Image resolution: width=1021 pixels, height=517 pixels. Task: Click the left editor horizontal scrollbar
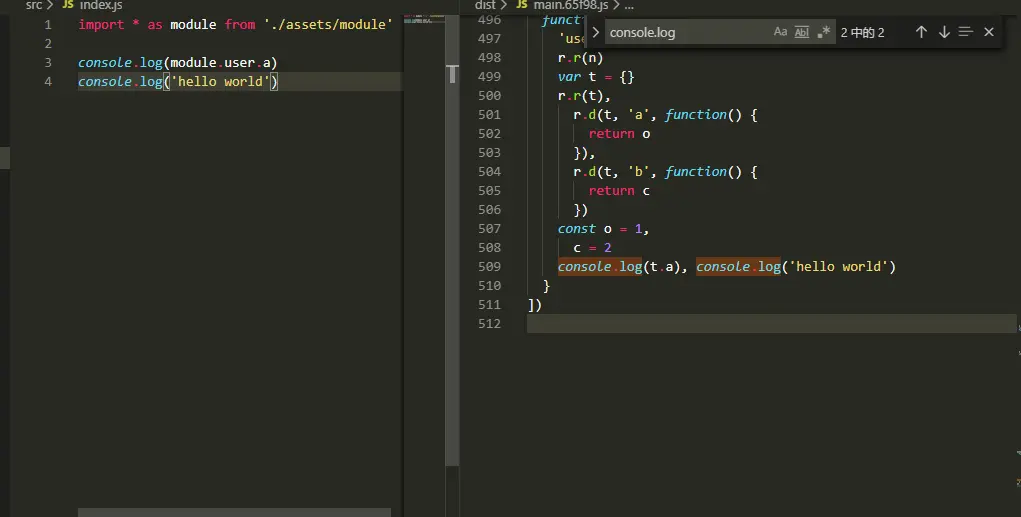234,512
